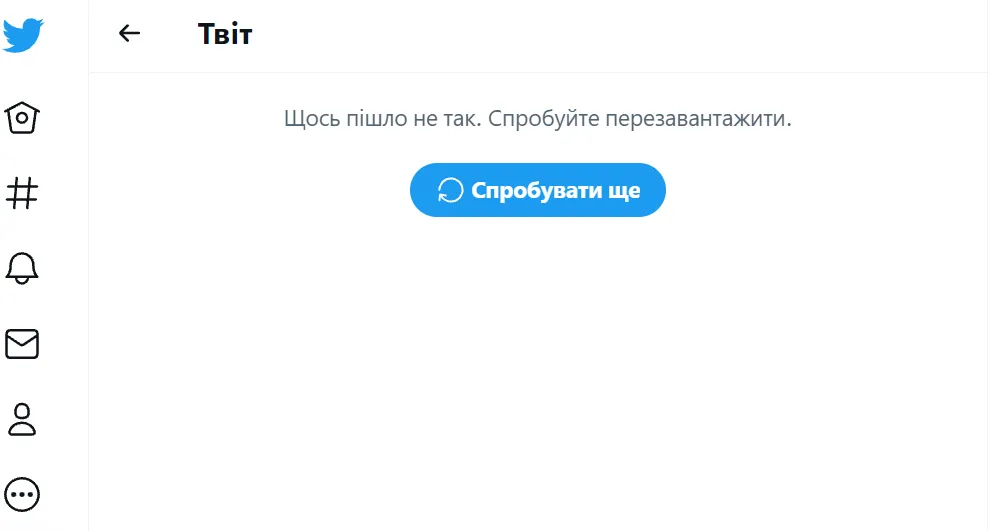The height and width of the screenshot is (531, 994).
Task: Click the Щось пішло не так message
Action: [537, 119]
